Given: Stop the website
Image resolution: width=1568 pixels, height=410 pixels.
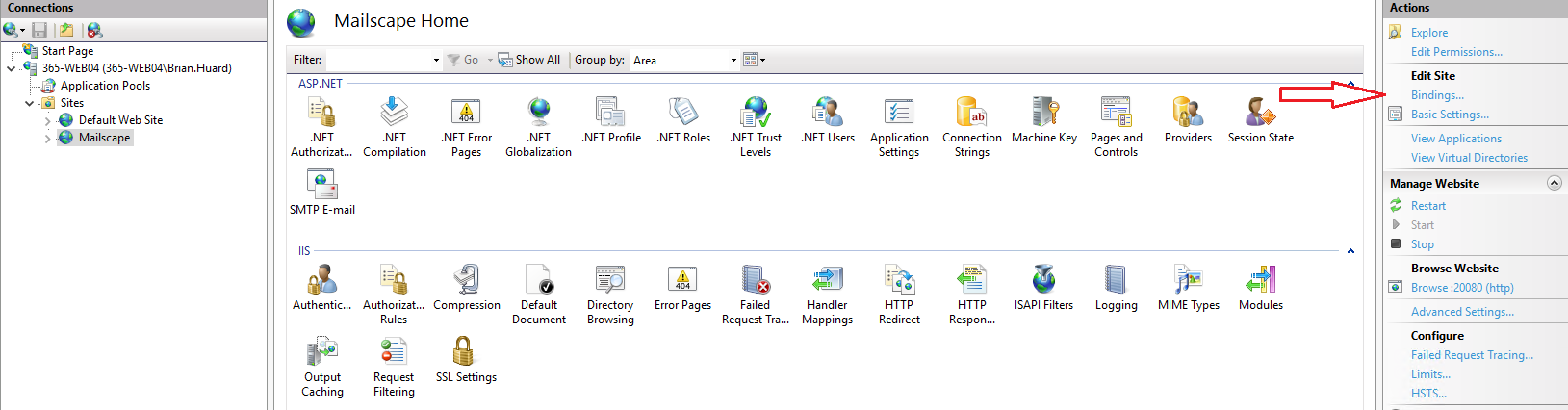Looking at the screenshot, I should [x=1423, y=244].
